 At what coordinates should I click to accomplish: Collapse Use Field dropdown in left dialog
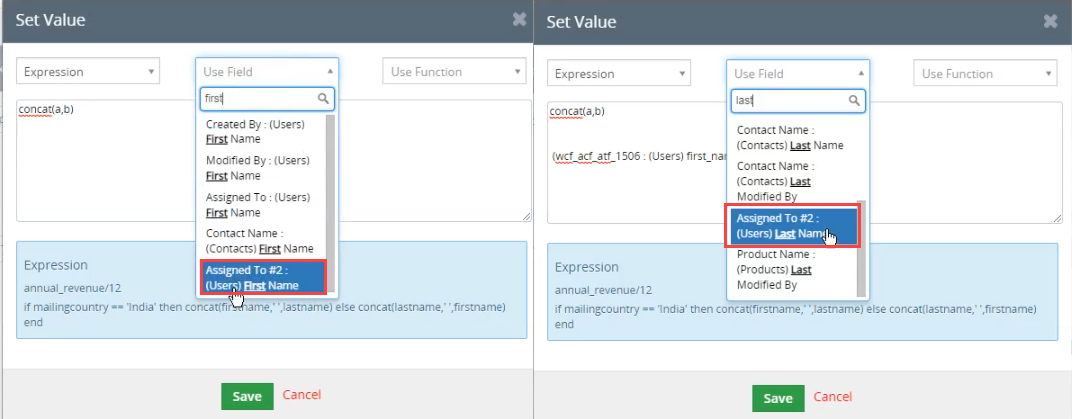click(x=267, y=72)
